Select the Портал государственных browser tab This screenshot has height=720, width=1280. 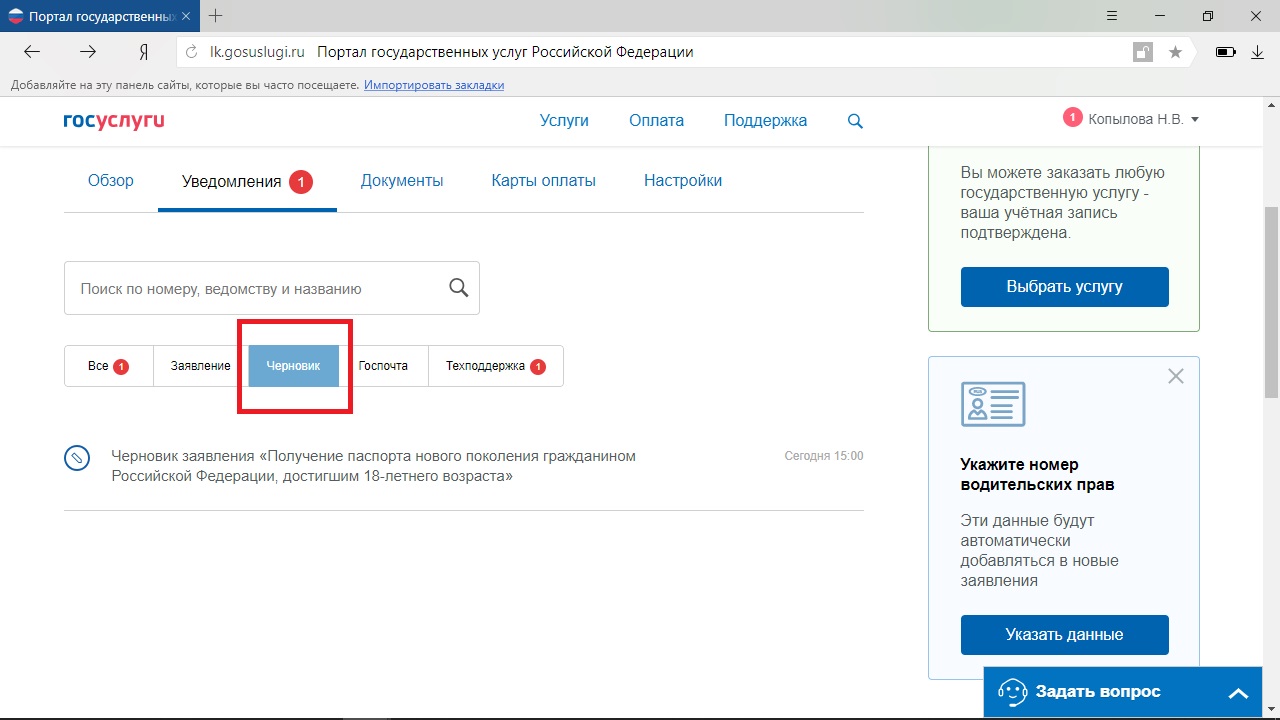(x=98, y=16)
